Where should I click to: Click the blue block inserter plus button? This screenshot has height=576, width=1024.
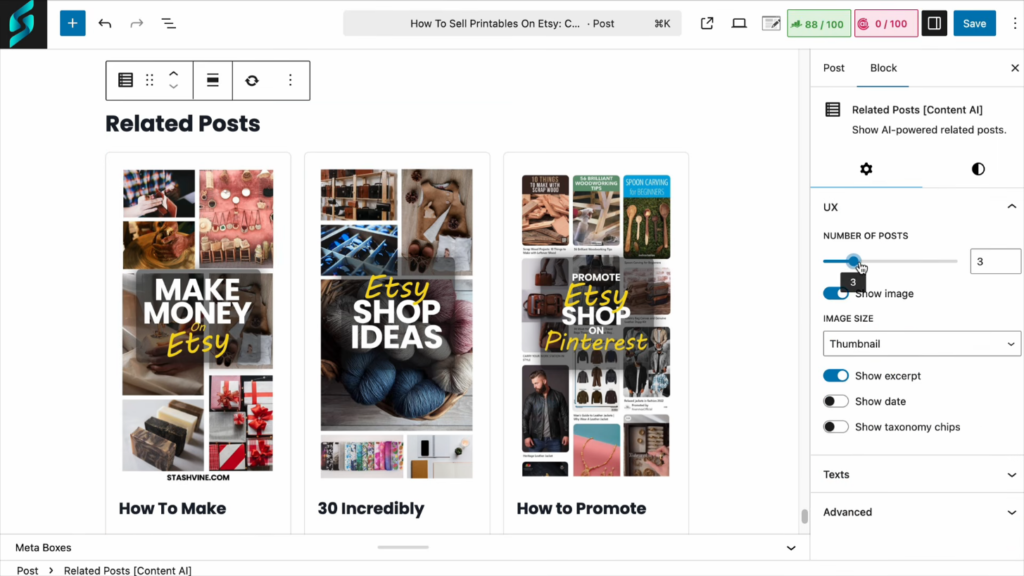point(72,23)
